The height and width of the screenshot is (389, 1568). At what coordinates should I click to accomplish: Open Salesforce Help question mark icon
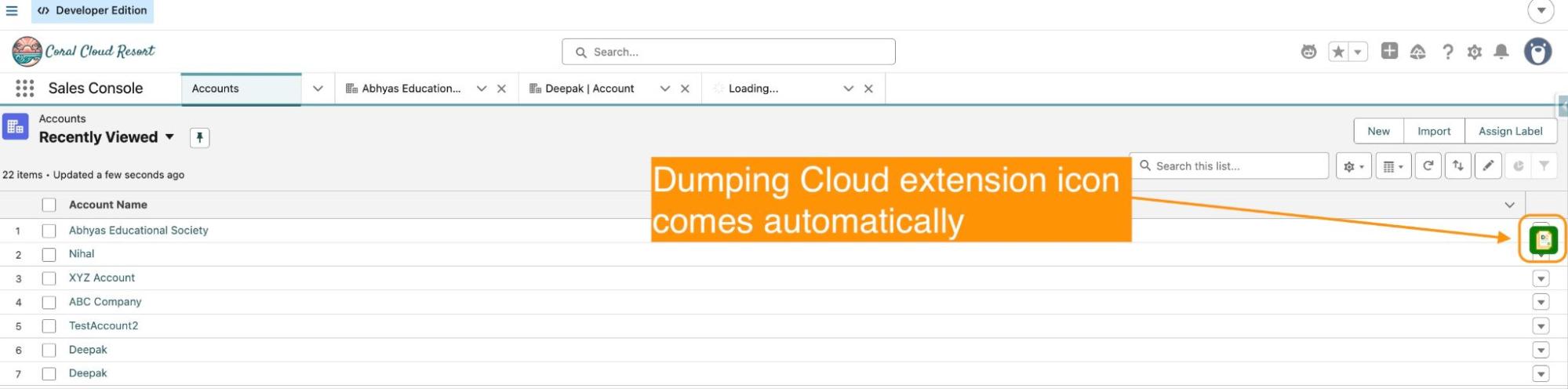tap(1447, 52)
